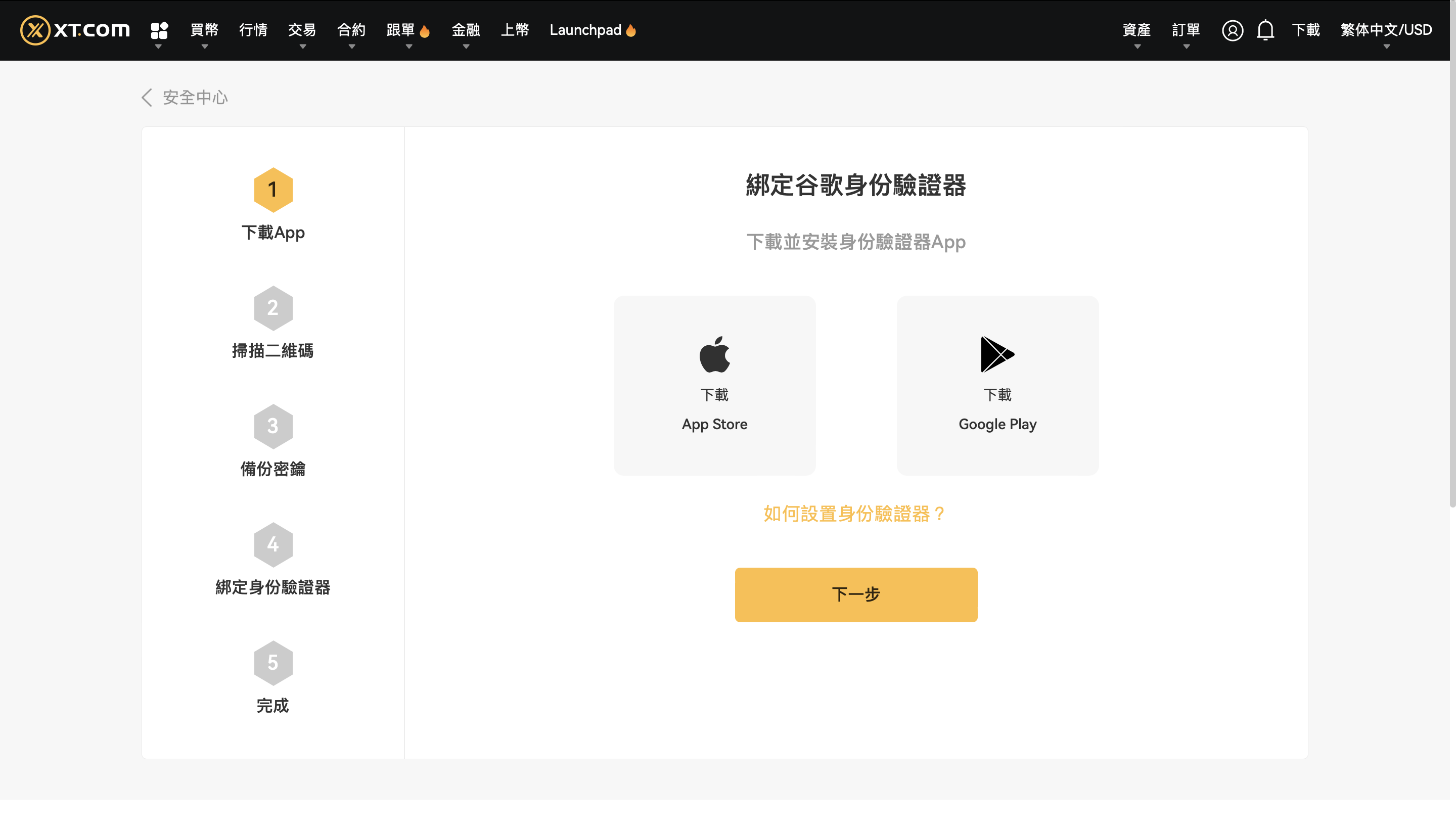Click step 1 hexagon 下載App
Screen dimensions: 1456x829
point(274,190)
